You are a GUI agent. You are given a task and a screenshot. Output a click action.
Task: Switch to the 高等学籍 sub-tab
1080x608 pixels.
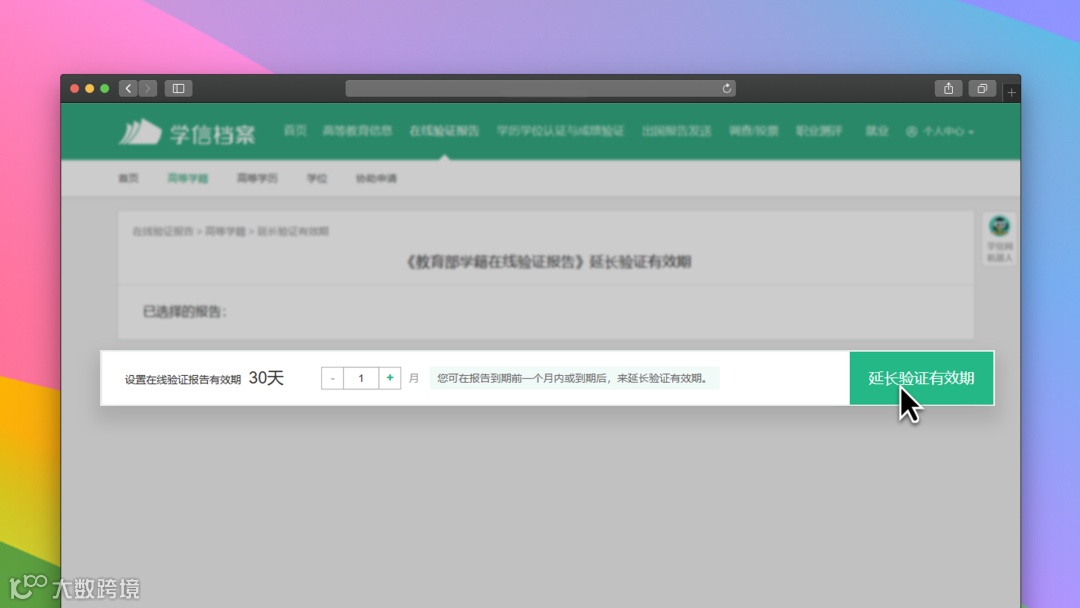click(187, 178)
